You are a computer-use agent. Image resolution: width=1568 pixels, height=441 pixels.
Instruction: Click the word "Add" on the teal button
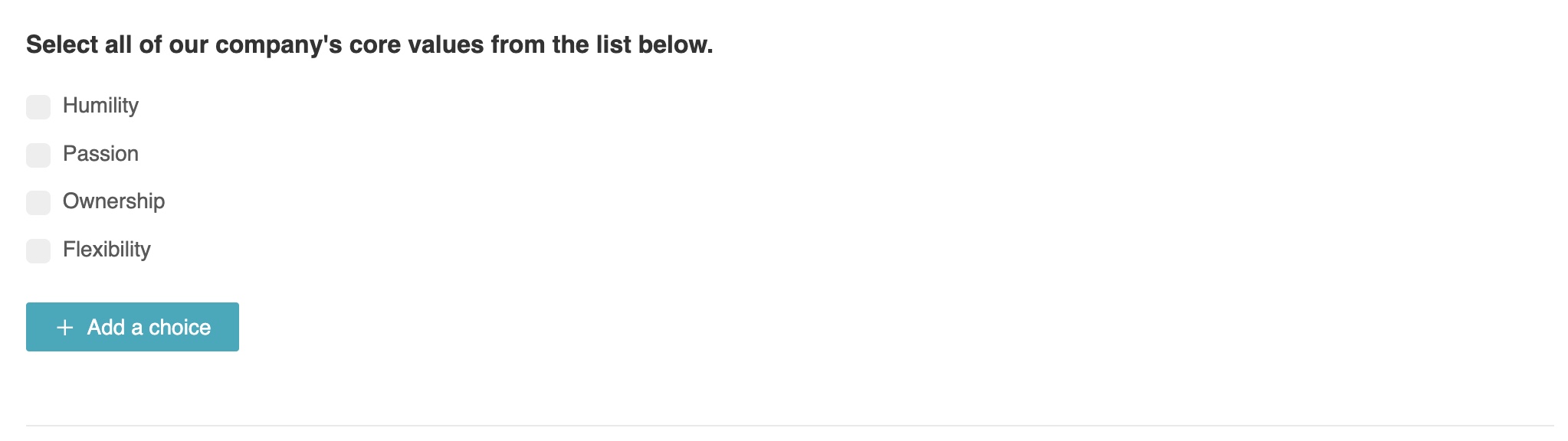tap(106, 328)
